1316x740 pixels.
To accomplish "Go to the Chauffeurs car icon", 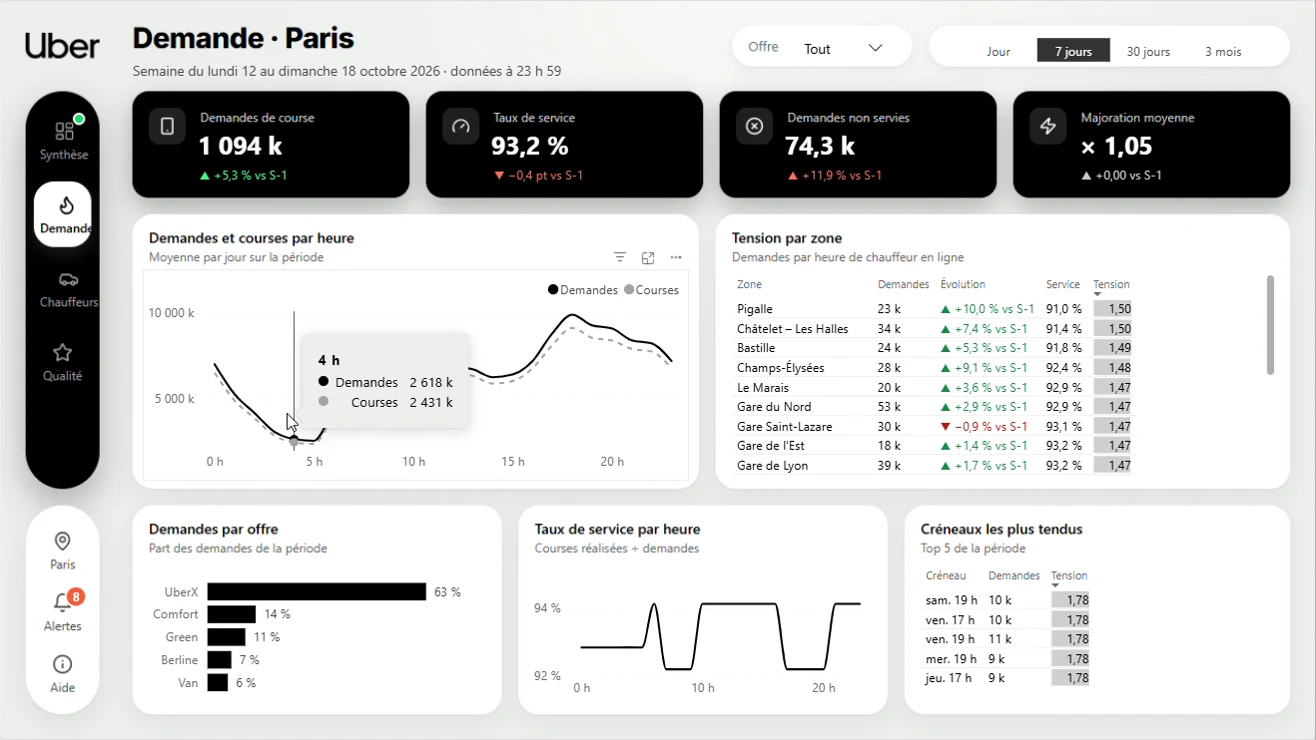I will coord(68,279).
